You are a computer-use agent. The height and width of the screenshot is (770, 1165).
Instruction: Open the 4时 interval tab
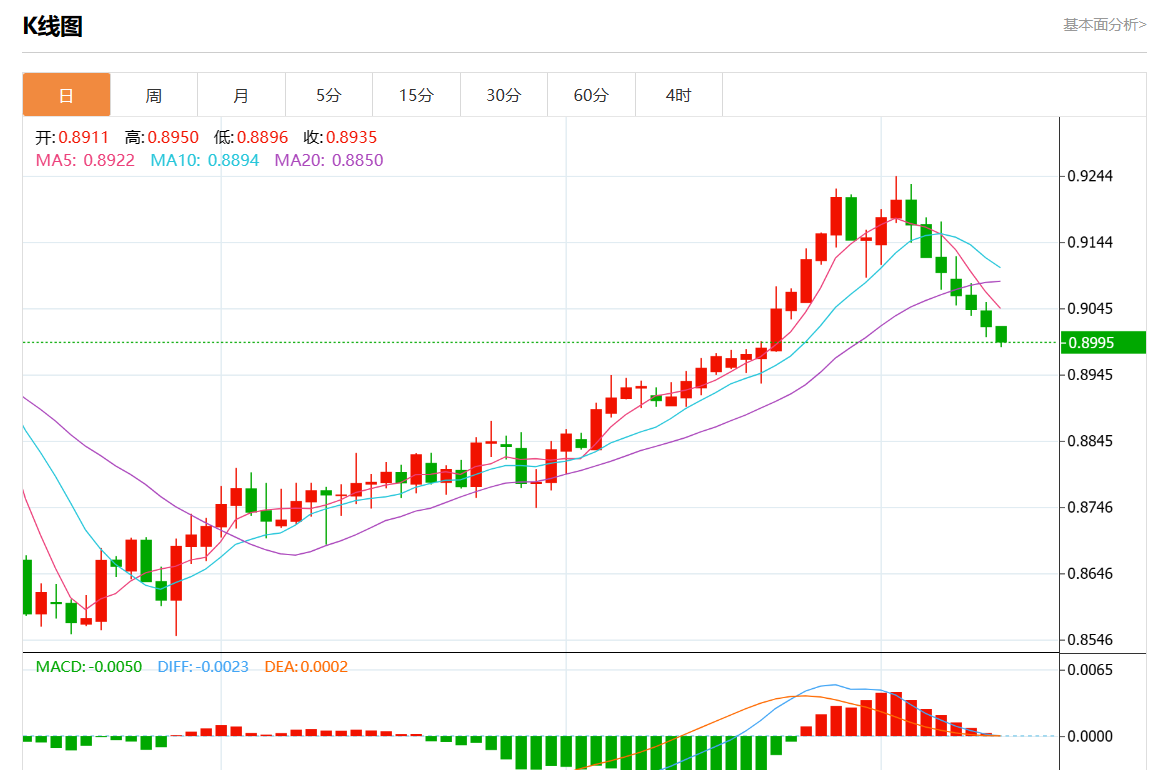(x=678, y=95)
